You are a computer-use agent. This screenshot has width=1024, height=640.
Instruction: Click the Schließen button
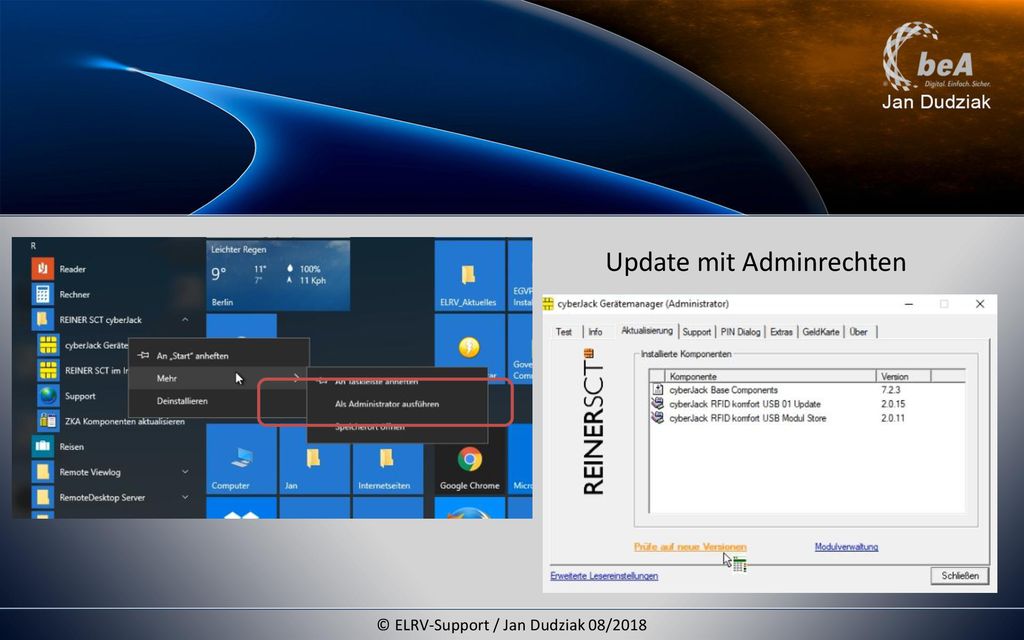(x=959, y=575)
